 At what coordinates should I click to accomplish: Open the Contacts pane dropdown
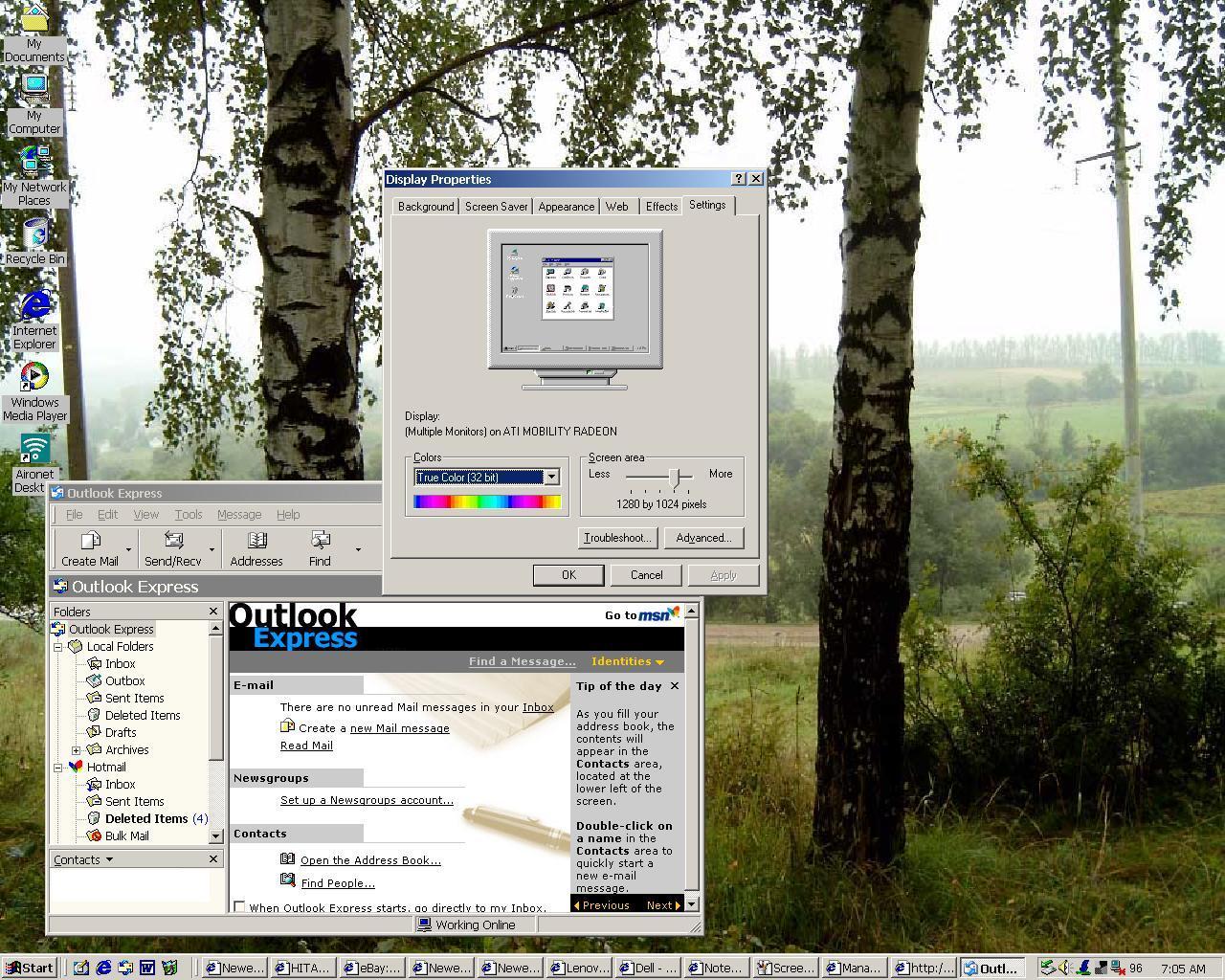tap(83, 859)
